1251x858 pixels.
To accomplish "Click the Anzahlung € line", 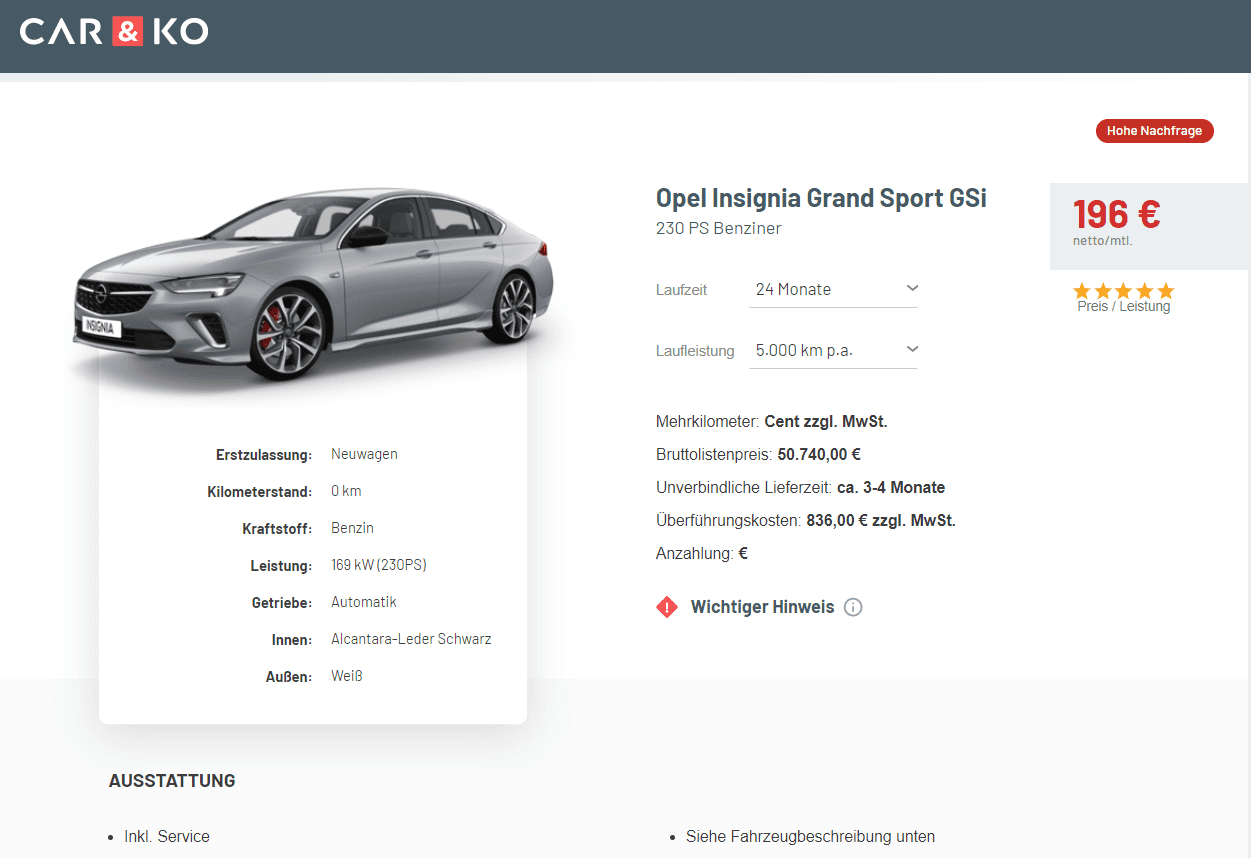I will click(701, 553).
